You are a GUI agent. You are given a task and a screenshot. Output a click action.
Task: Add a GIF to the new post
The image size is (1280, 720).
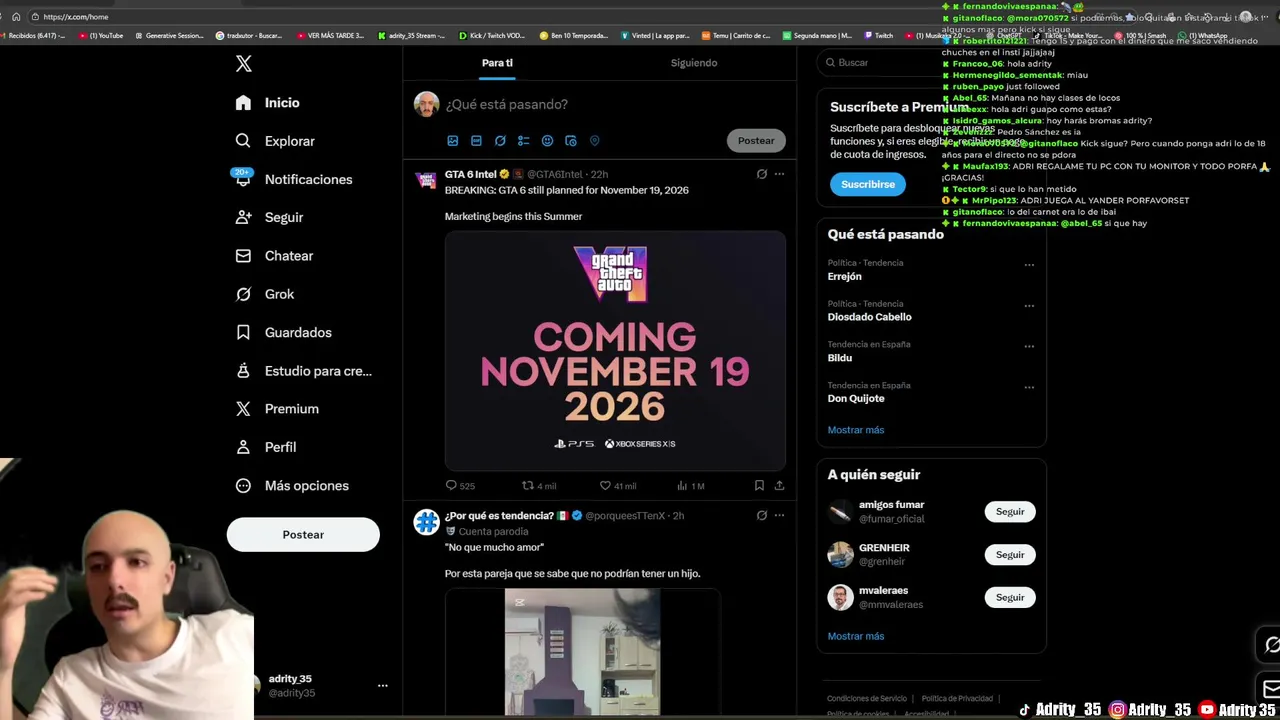(x=476, y=141)
